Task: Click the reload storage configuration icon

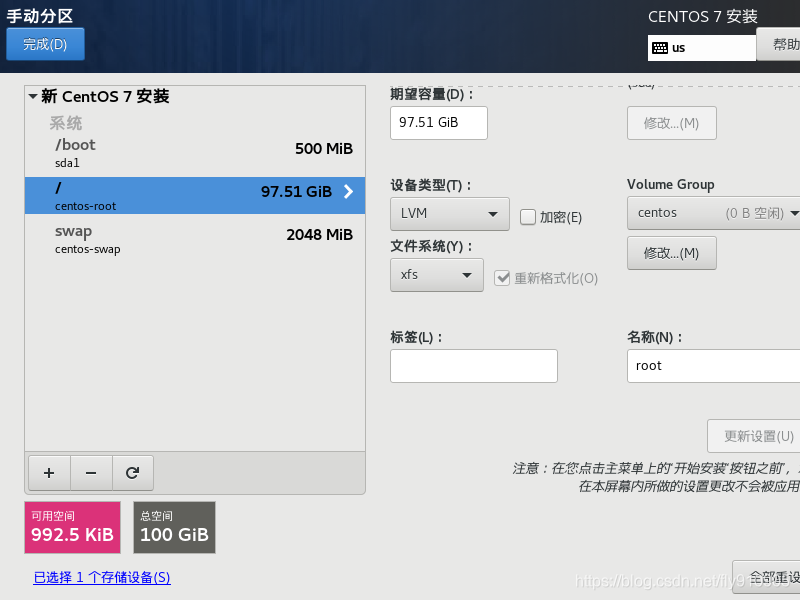Action: click(x=133, y=473)
